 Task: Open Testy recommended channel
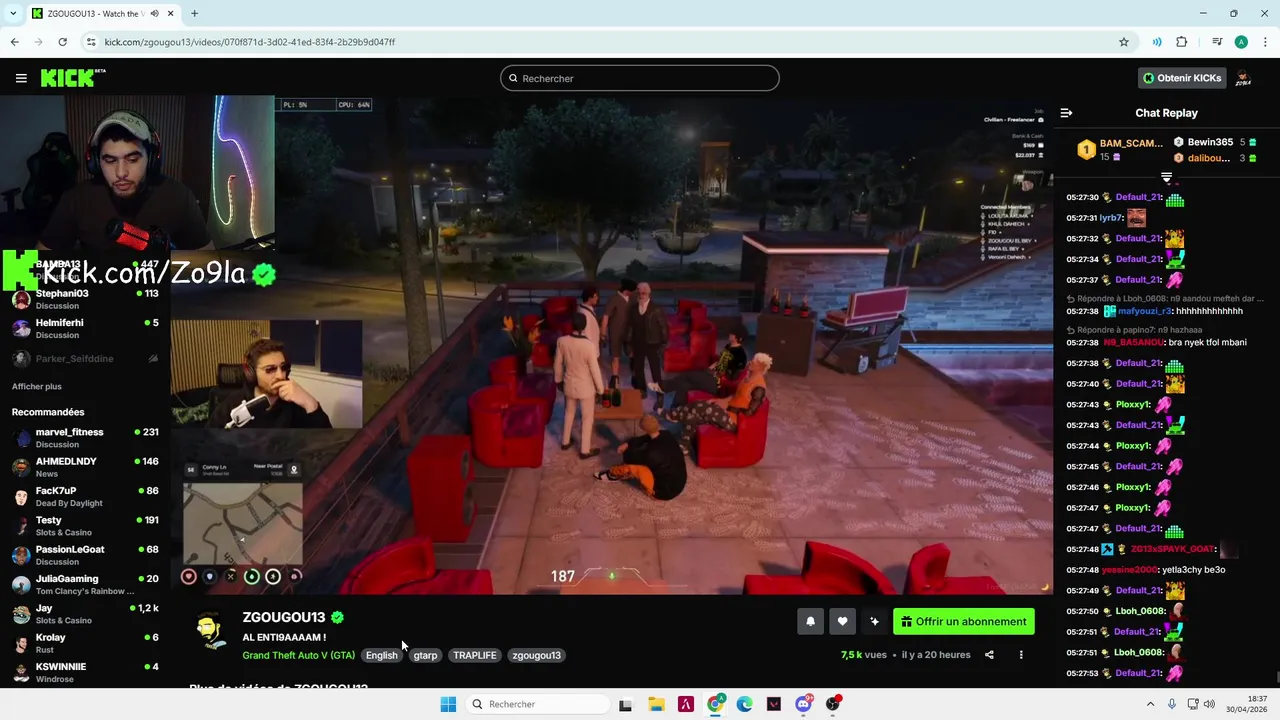click(x=85, y=525)
